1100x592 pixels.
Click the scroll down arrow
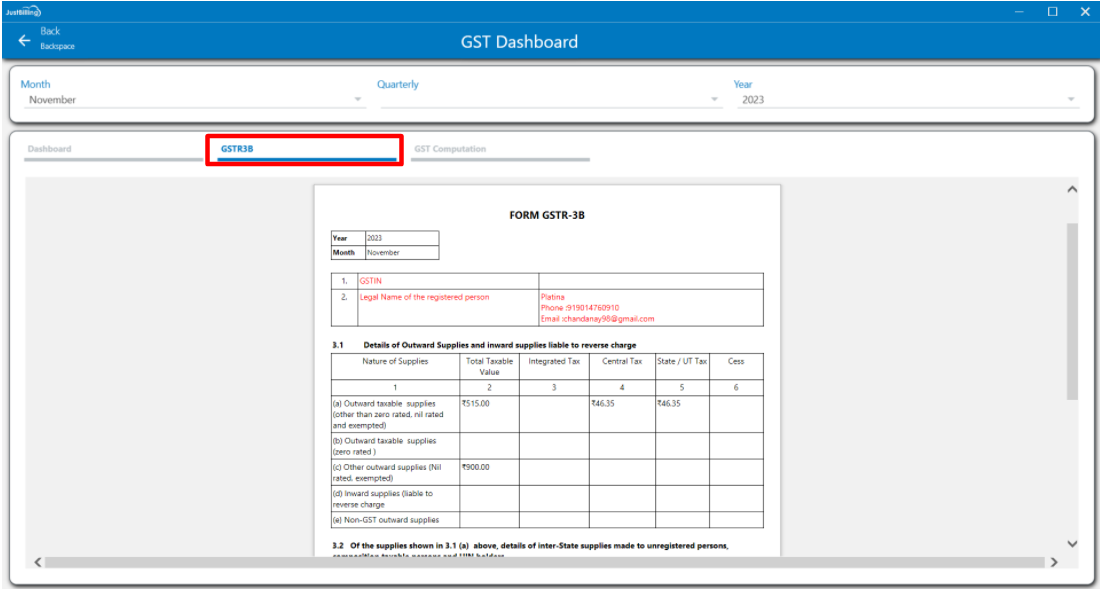tap(1072, 544)
